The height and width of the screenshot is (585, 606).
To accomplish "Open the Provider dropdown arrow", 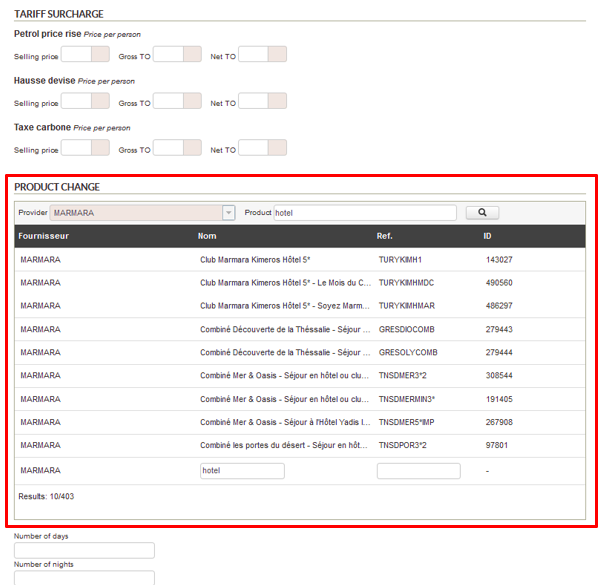I will click(x=228, y=212).
